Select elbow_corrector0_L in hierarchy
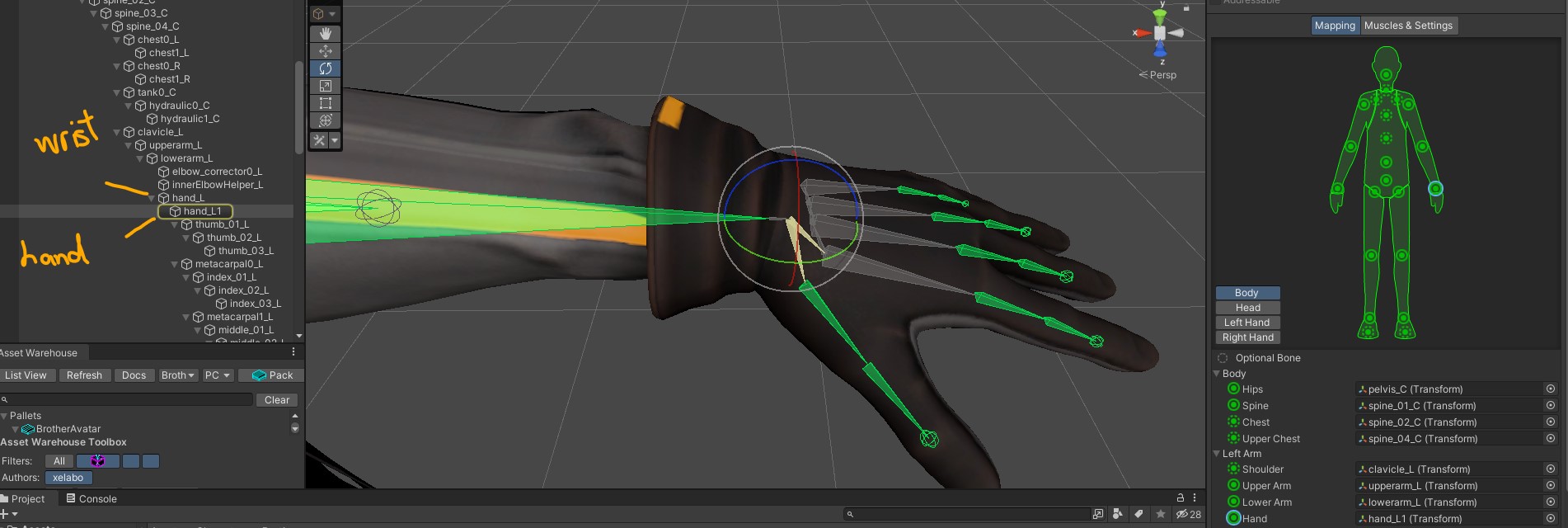 (217, 172)
